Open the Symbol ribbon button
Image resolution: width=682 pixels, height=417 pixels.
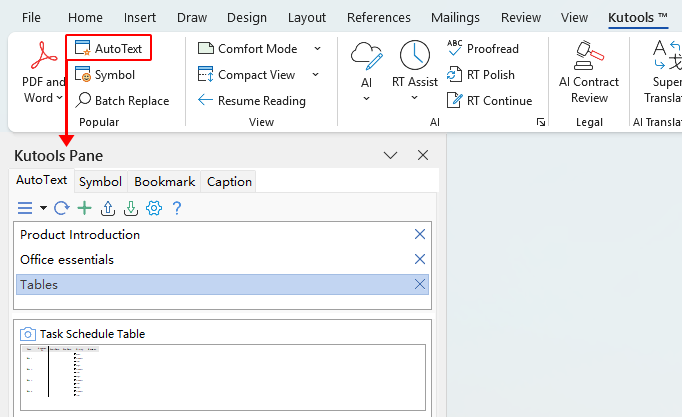[x=105, y=75]
